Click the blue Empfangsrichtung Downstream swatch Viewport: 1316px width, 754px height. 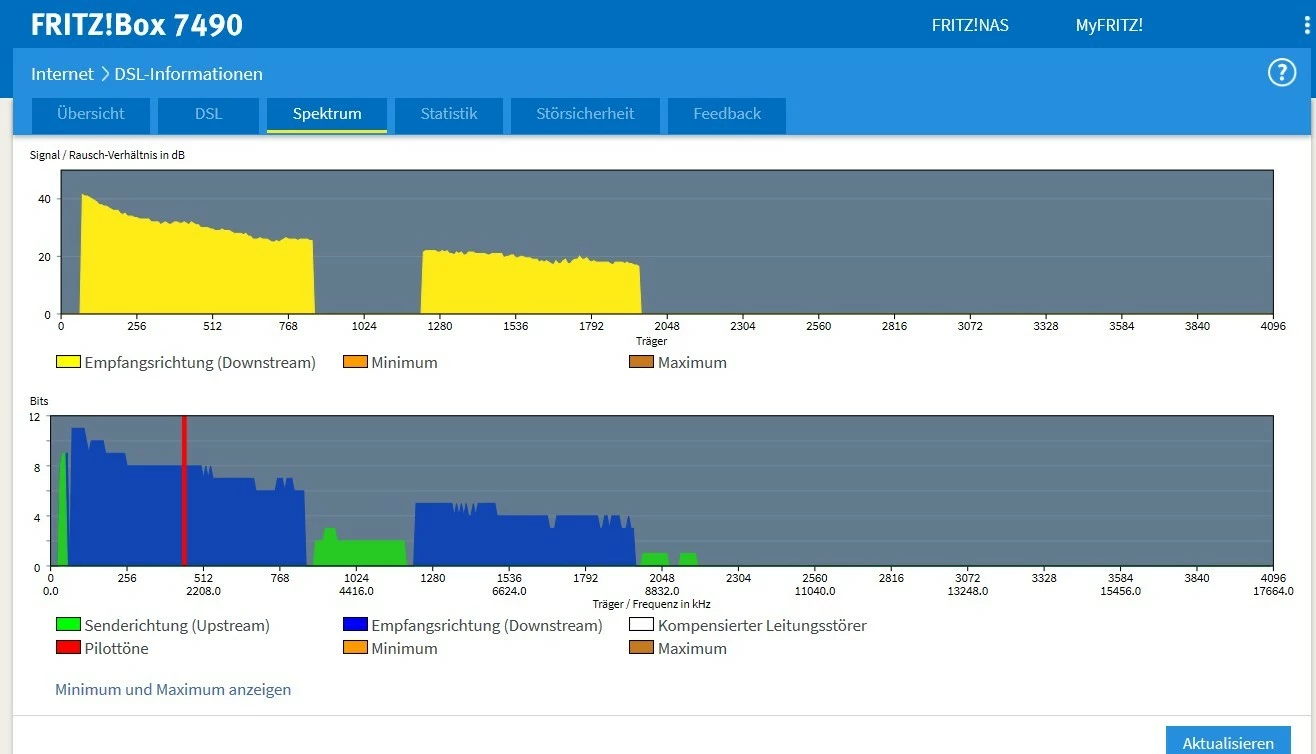pos(355,625)
